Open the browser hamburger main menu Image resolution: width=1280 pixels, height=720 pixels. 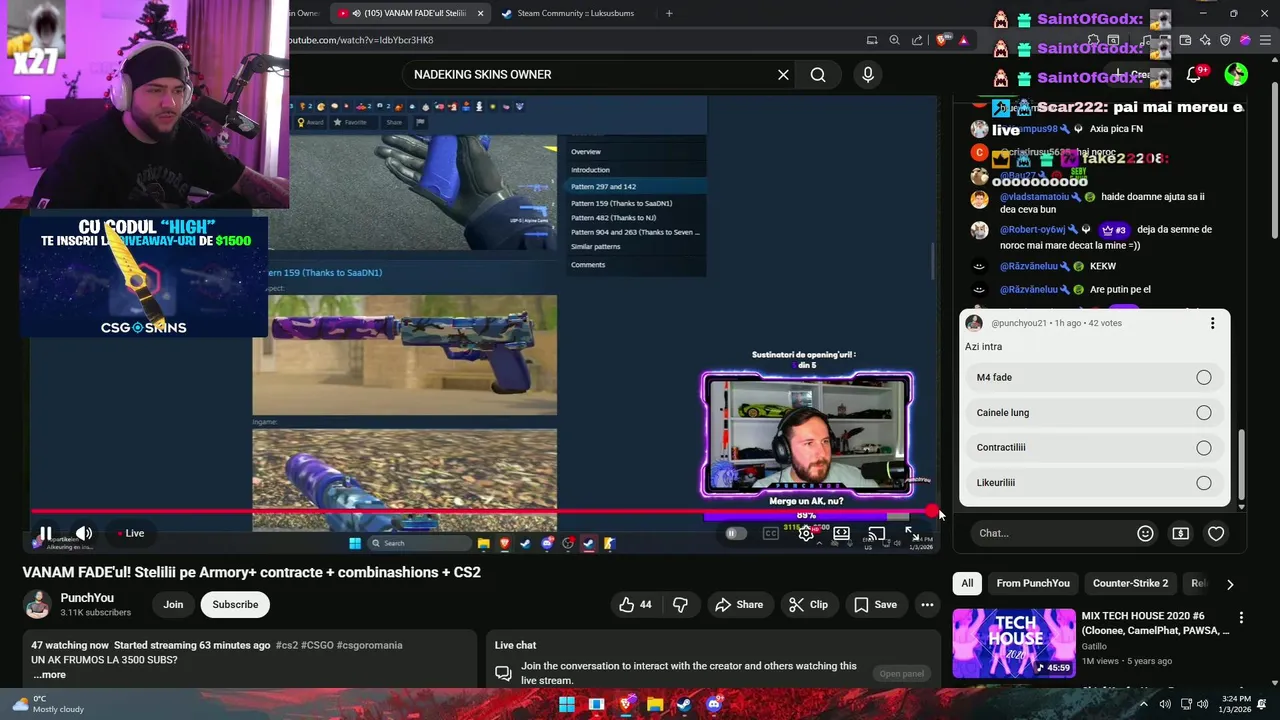coord(1266,40)
